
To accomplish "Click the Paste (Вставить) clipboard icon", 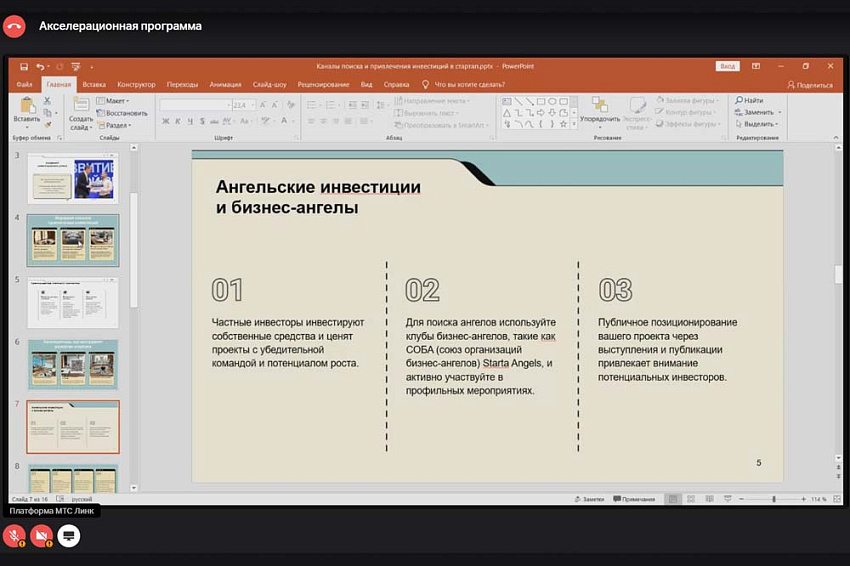I will click(26, 108).
